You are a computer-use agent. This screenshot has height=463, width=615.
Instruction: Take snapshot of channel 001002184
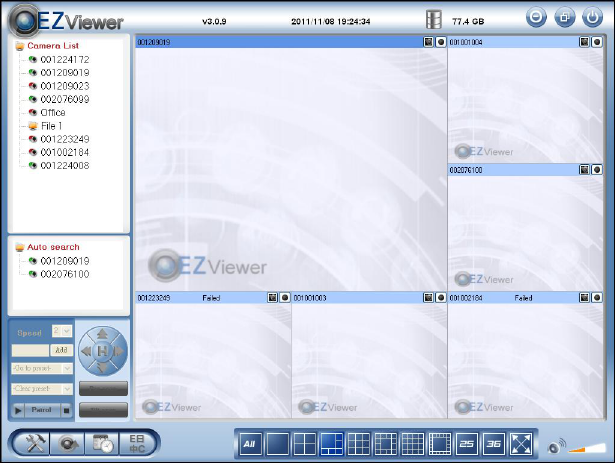coord(584,297)
